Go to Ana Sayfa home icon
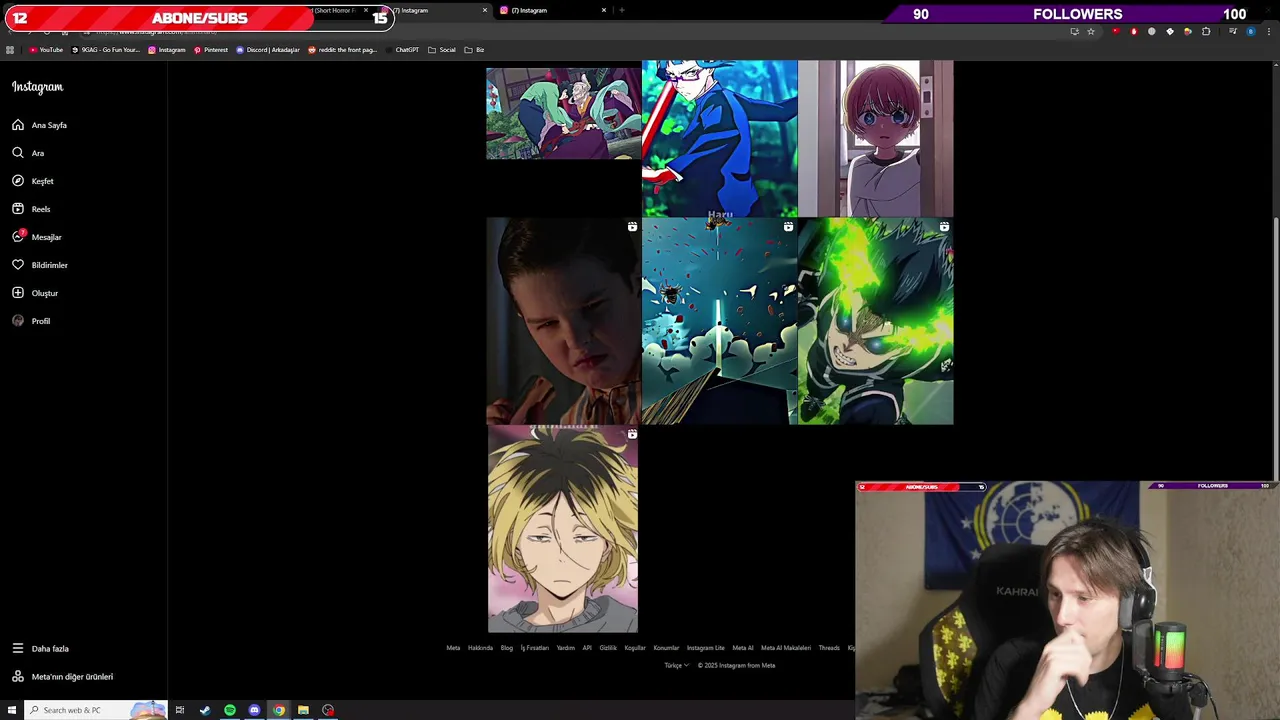1280x720 pixels. (x=18, y=125)
